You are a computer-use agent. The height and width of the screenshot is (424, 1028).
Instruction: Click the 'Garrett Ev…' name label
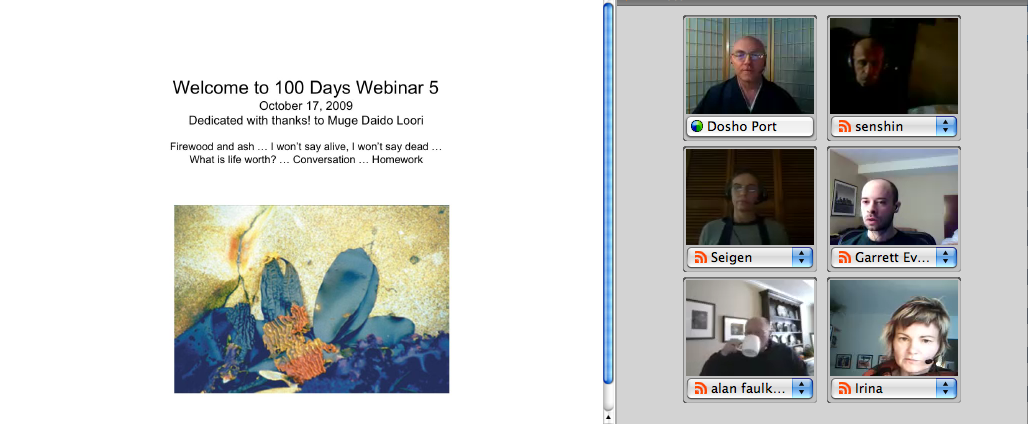coord(892,258)
